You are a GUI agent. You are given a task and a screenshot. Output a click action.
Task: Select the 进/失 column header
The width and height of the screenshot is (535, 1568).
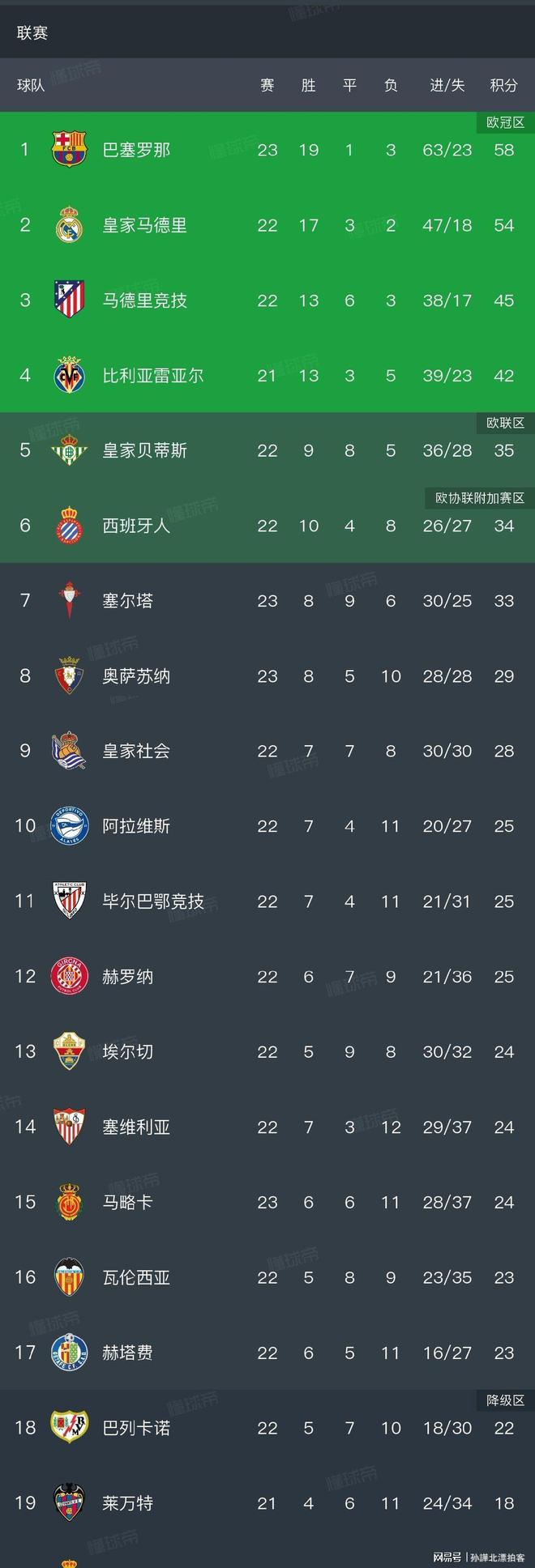pos(447,85)
